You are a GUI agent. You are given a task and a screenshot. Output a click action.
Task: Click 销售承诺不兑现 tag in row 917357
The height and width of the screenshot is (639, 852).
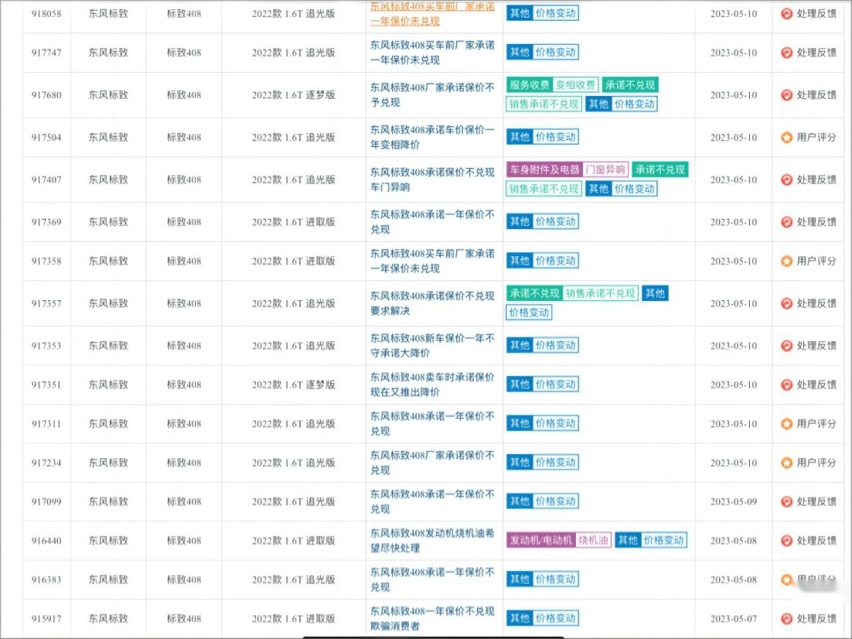click(x=600, y=293)
